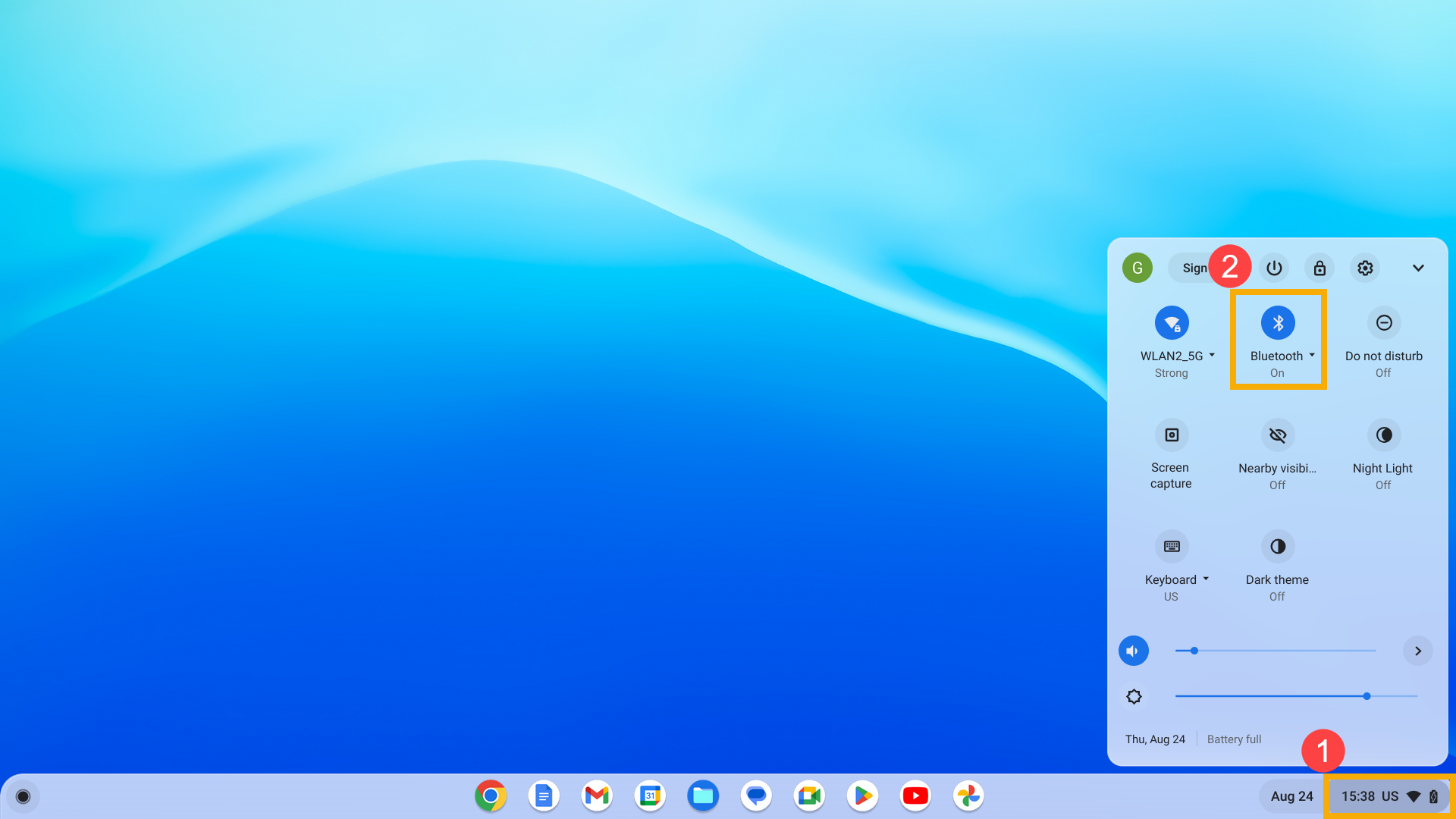The height and width of the screenshot is (819, 1456).
Task: Click the Bluetooth icon to manage devices
Action: coord(1277,322)
